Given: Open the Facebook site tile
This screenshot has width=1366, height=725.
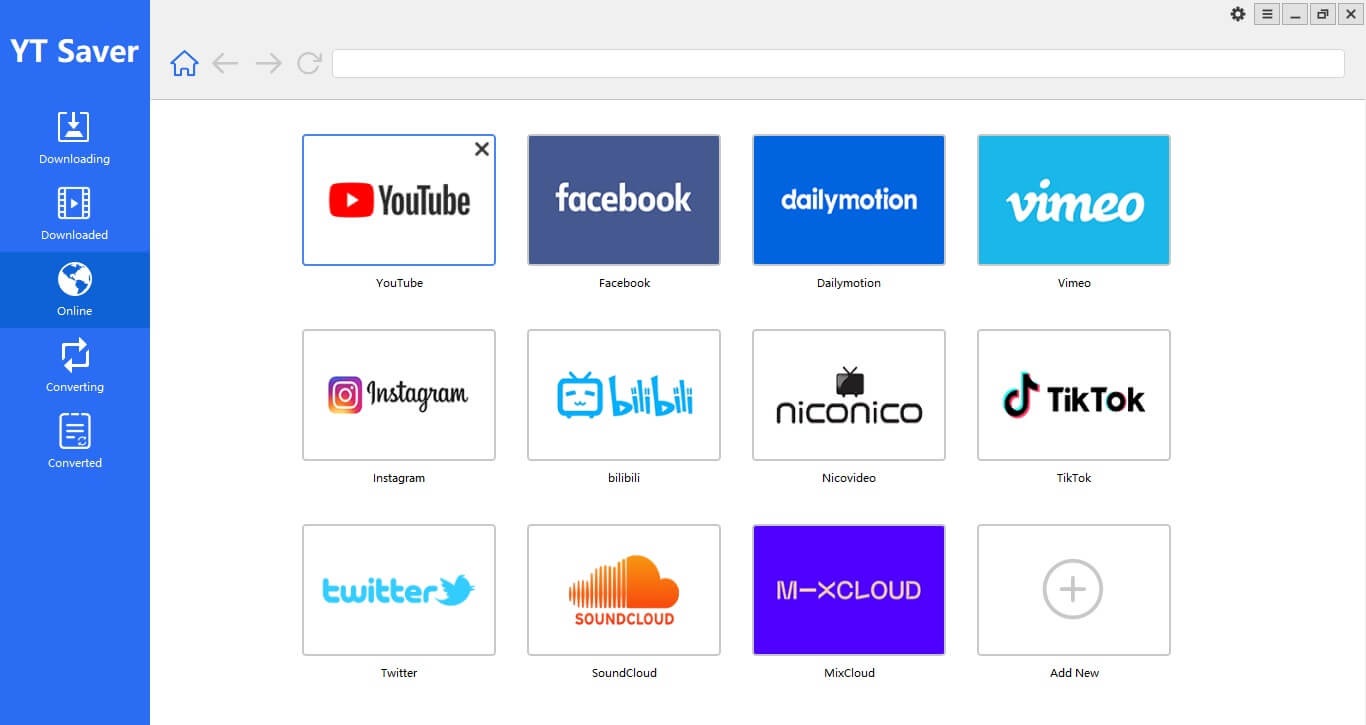Looking at the screenshot, I should 623,200.
